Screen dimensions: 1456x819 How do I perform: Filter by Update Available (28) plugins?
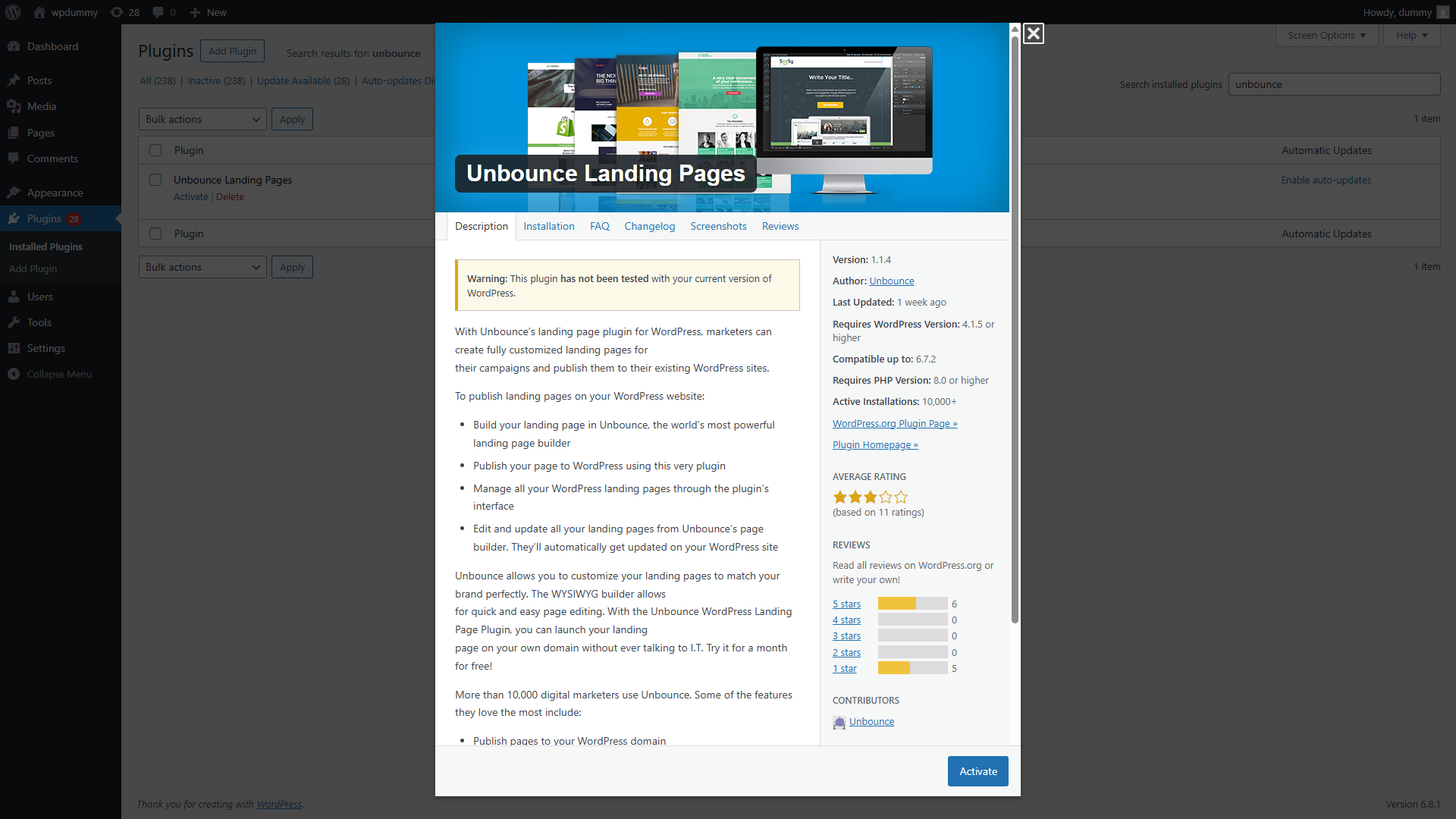(x=303, y=80)
